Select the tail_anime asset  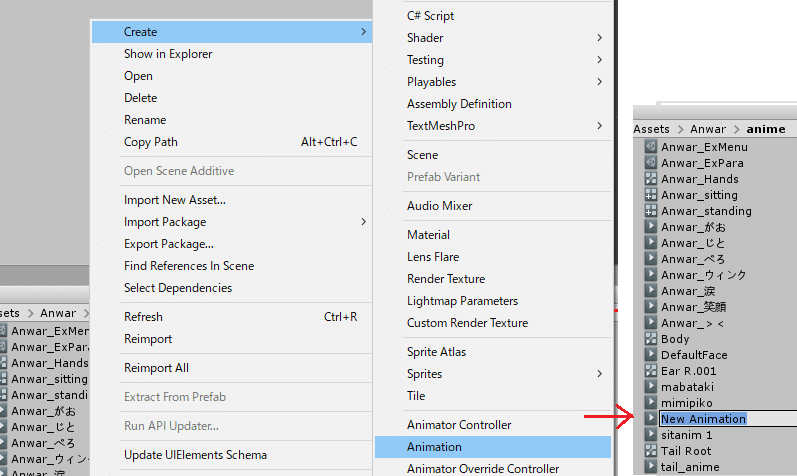[690, 467]
